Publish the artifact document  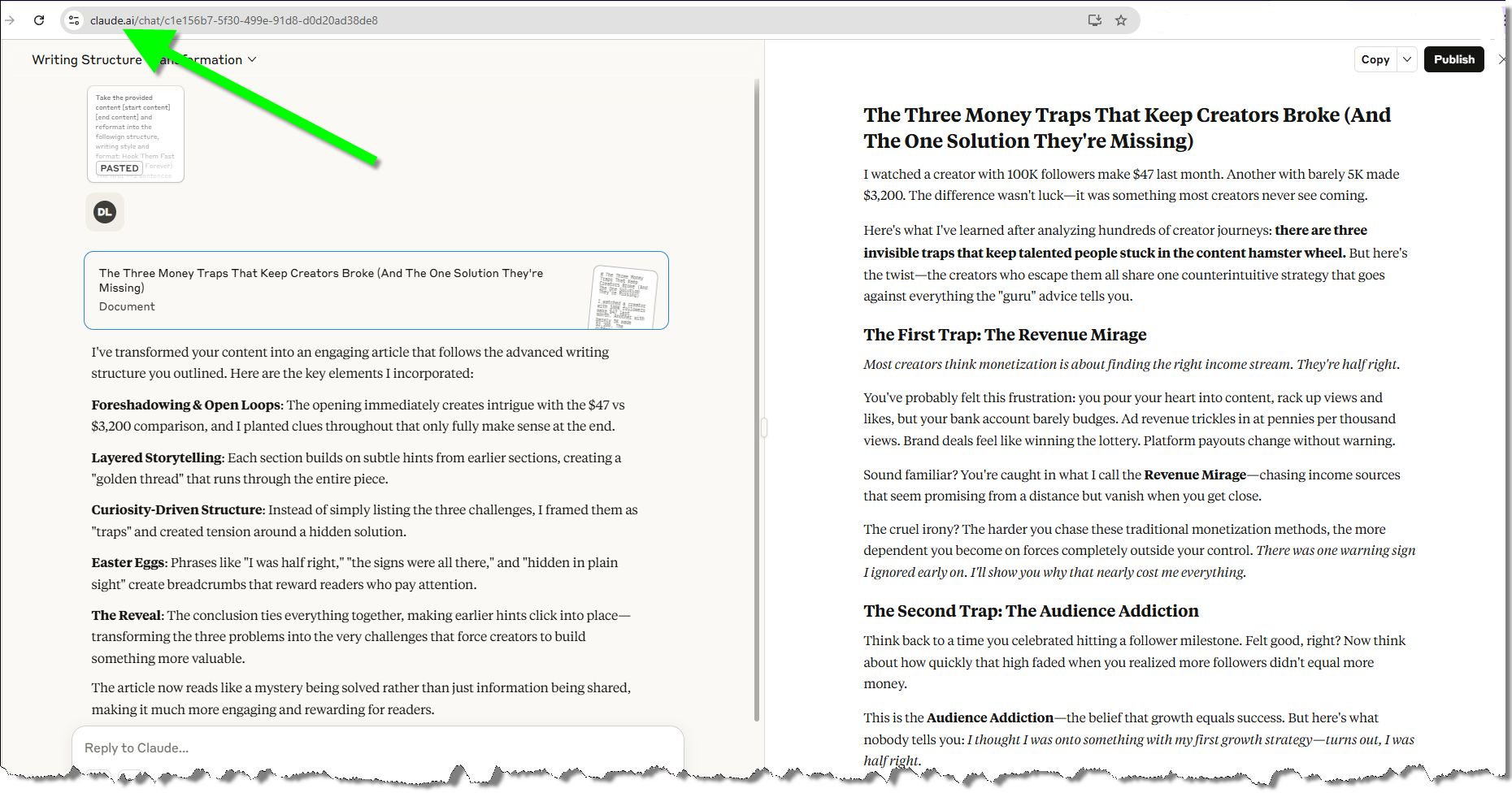[1453, 59]
